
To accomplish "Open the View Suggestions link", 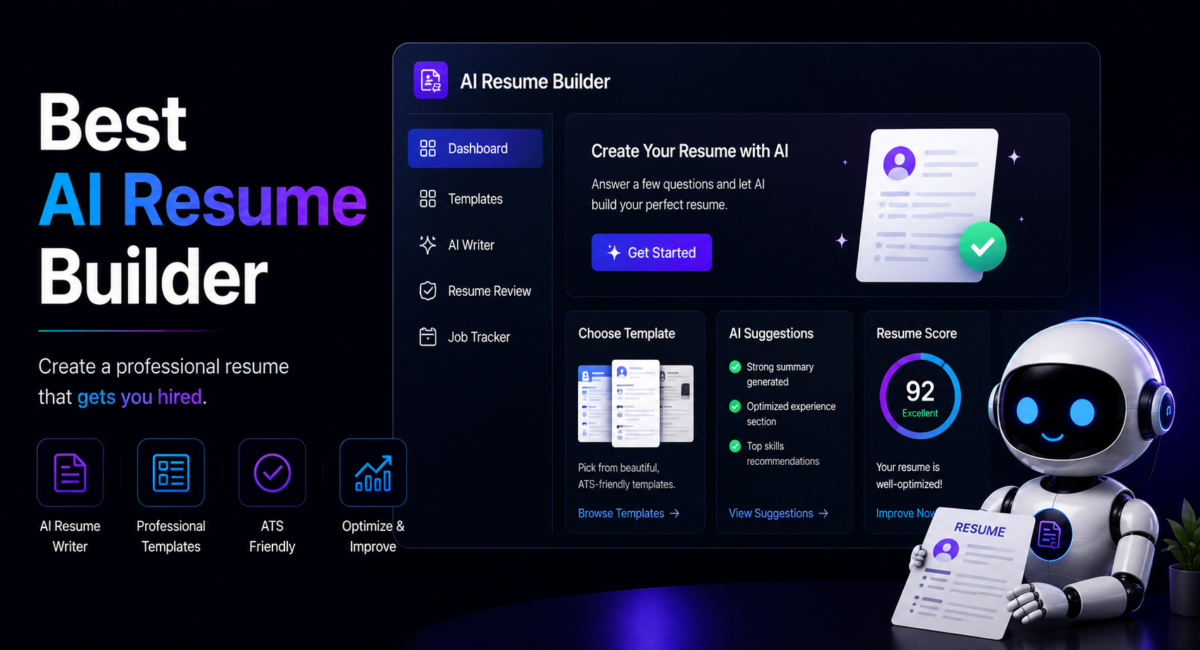I will [x=779, y=513].
